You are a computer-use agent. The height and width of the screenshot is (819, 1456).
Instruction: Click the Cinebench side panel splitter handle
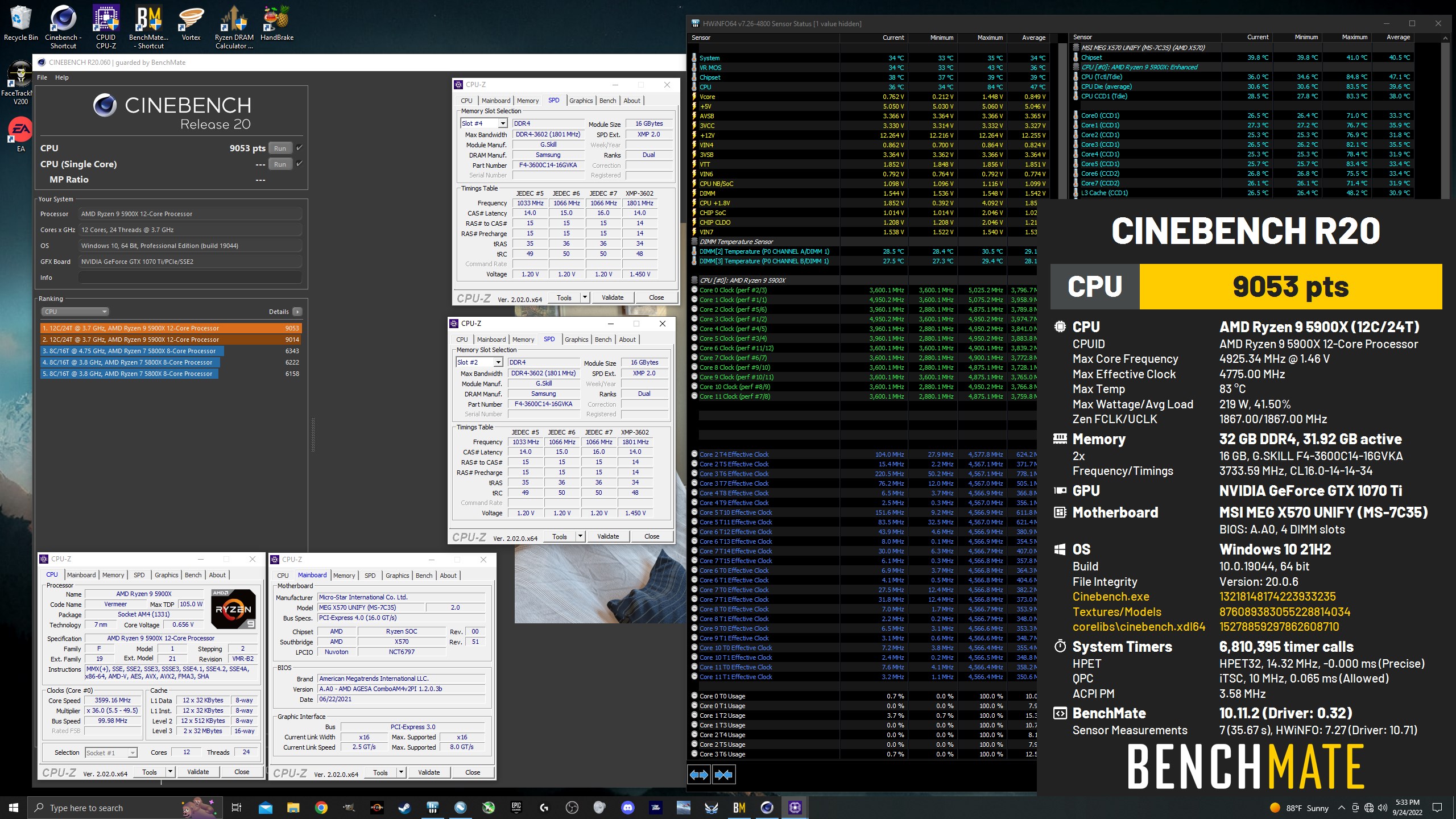313,435
